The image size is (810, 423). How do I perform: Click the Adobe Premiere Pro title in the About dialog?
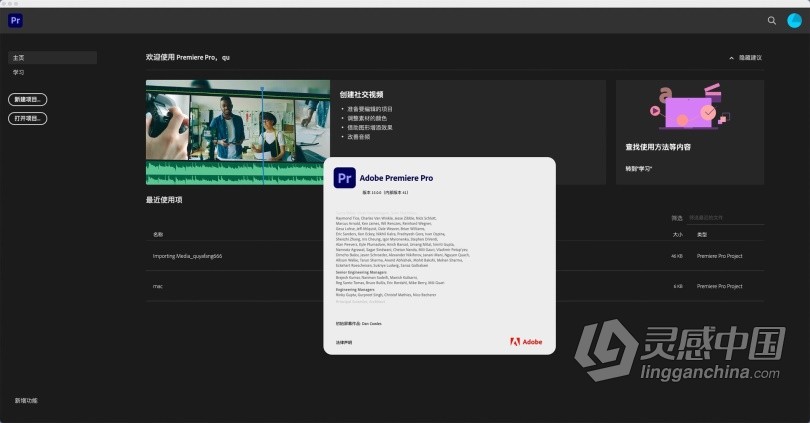[396, 178]
